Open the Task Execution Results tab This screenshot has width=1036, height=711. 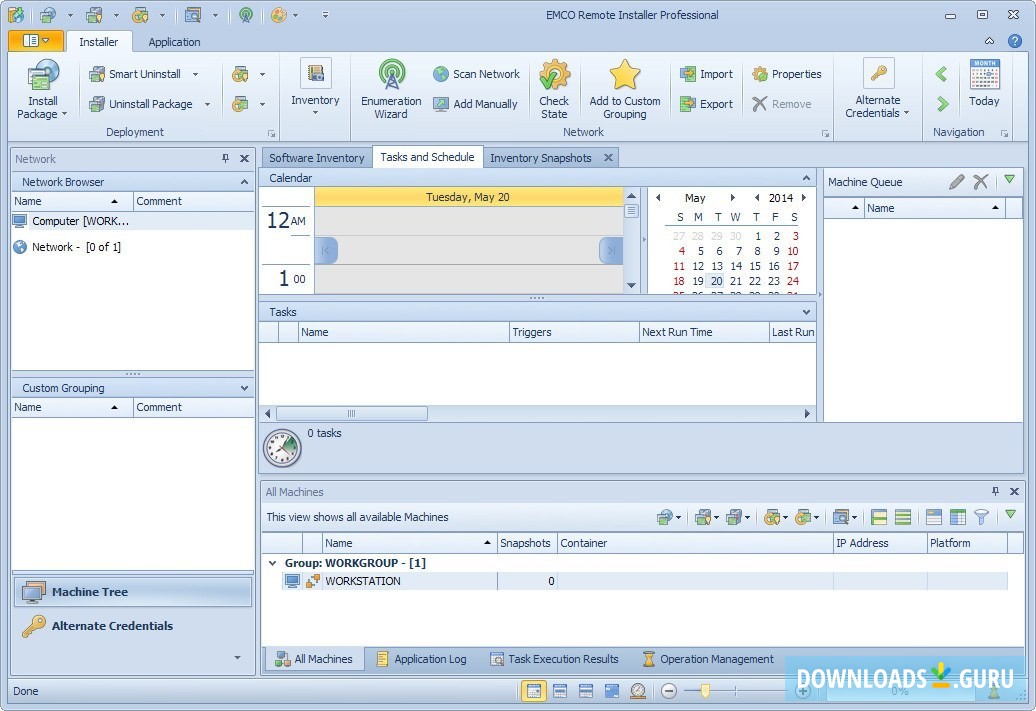point(554,659)
